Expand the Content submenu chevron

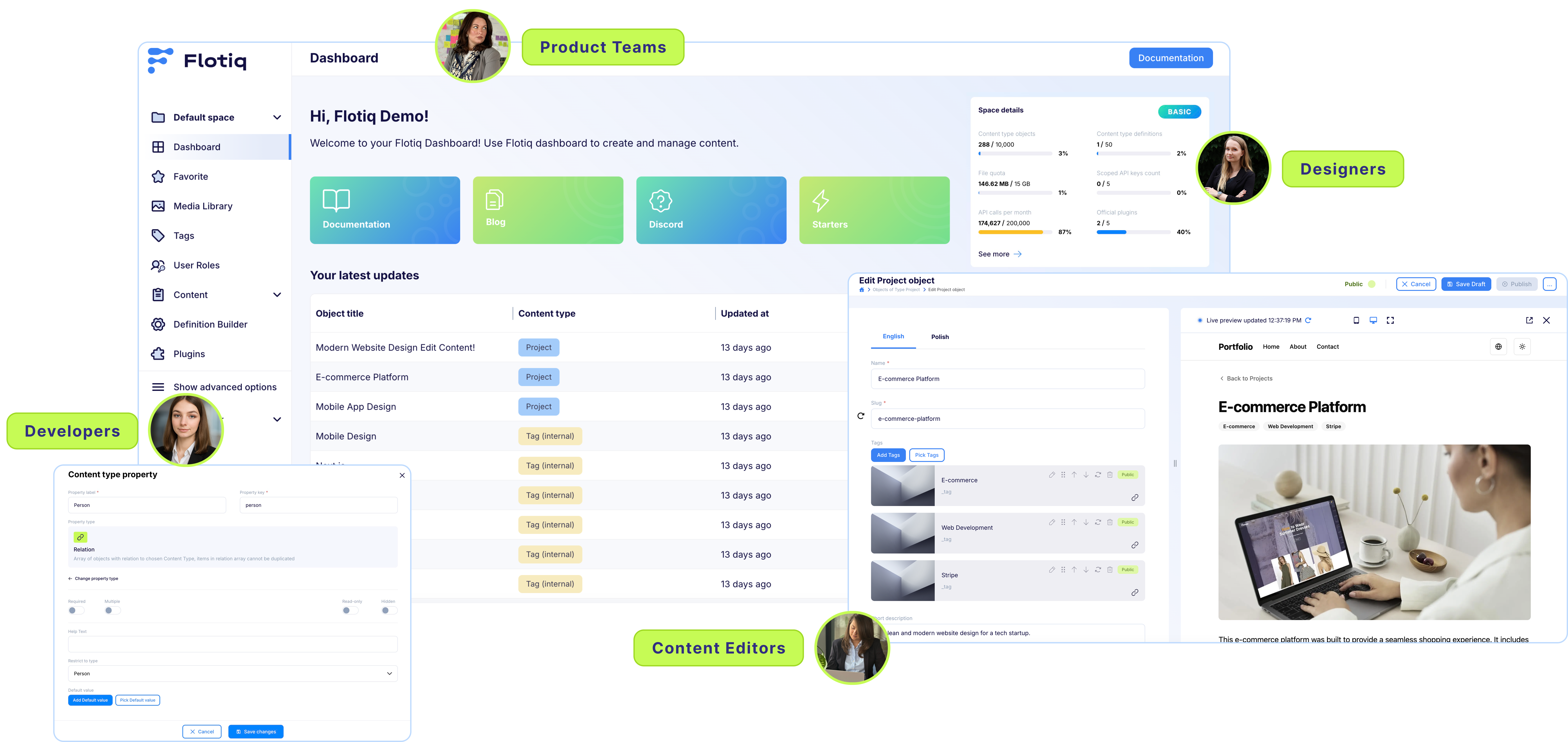point(277,295)
